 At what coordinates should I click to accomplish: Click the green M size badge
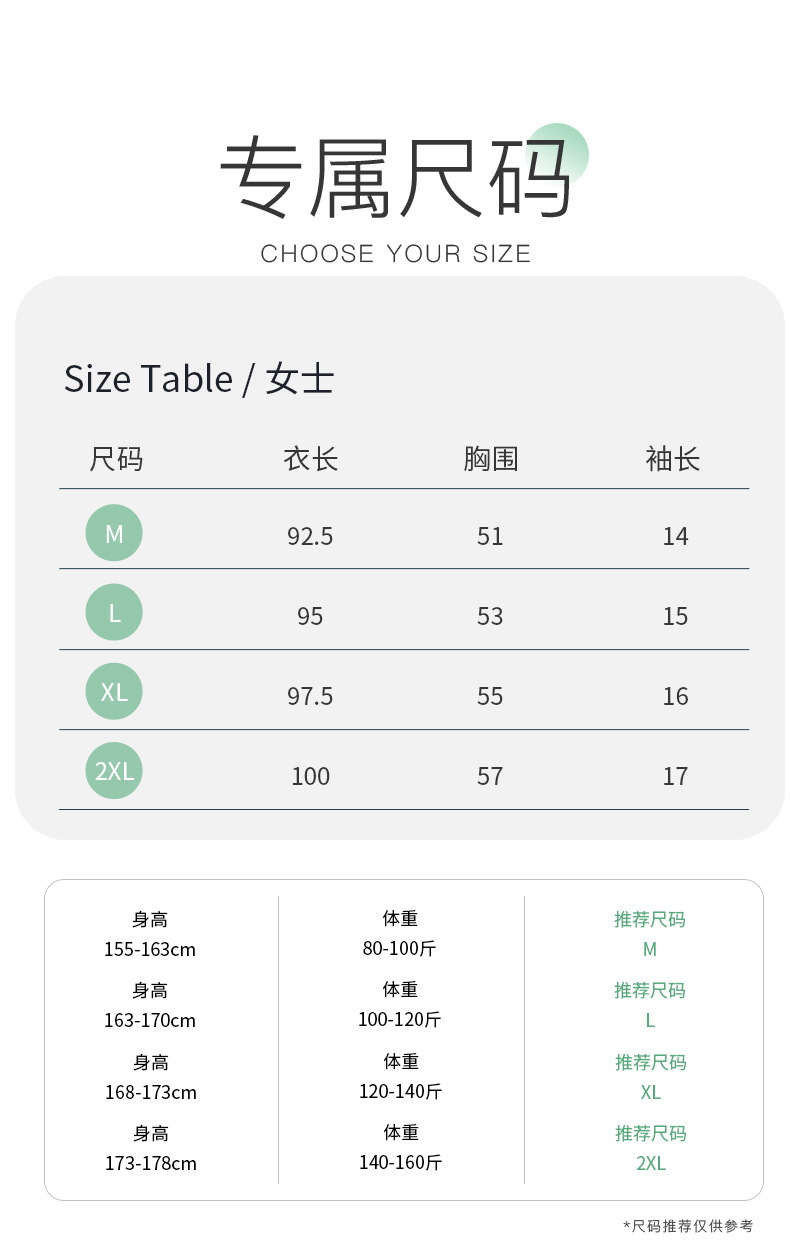coord(114,533)
